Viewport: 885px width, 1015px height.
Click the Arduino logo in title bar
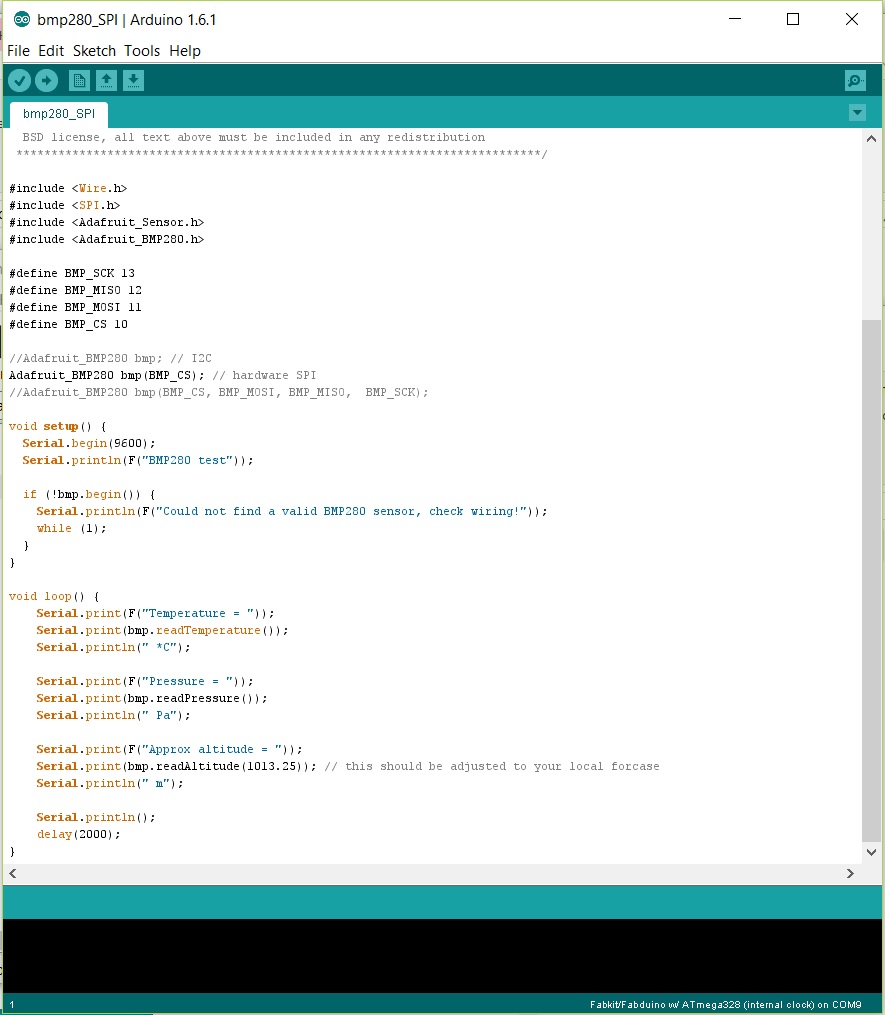click(21, 19)
